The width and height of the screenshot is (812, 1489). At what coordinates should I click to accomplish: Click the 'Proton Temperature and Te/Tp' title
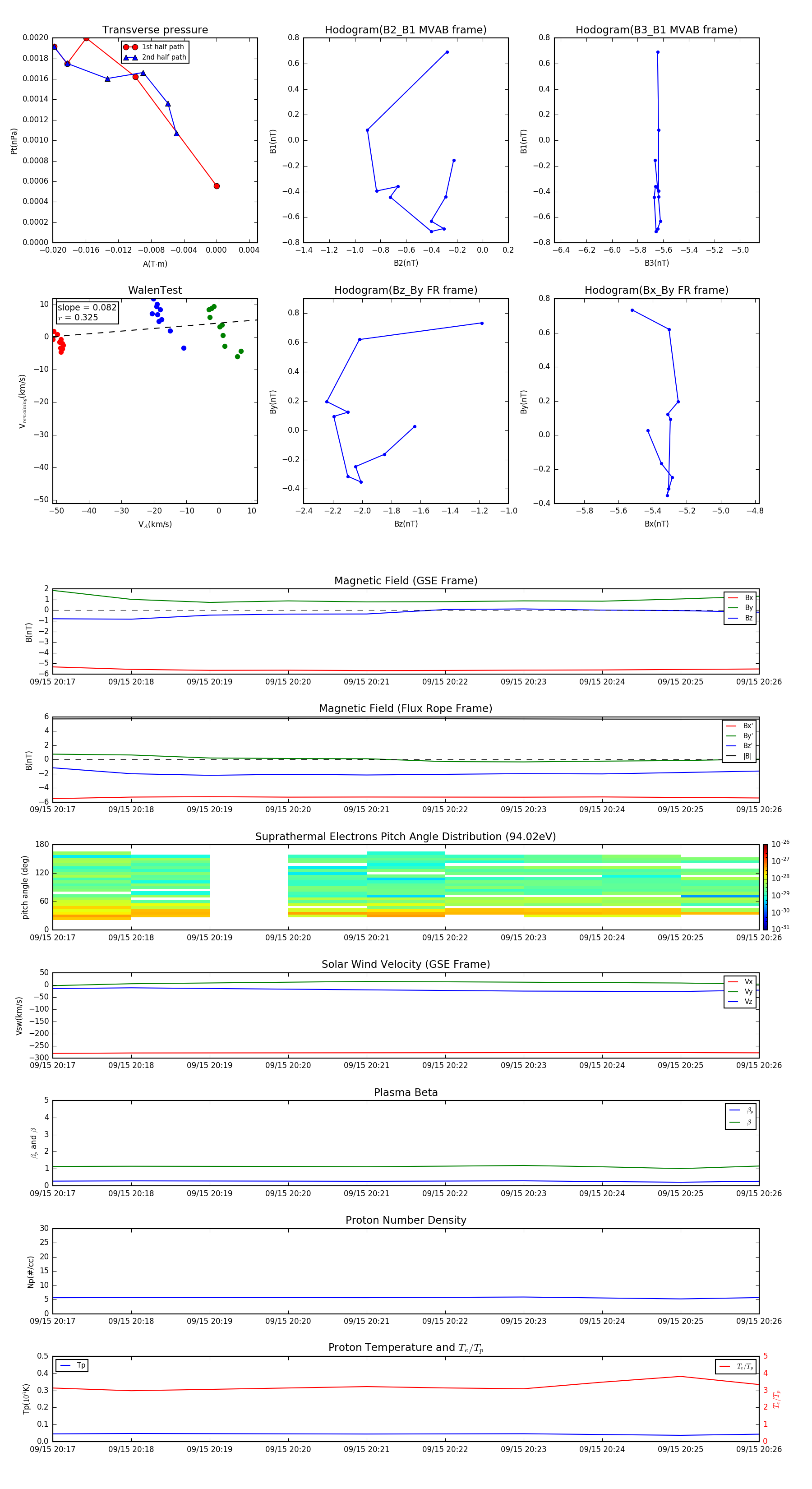406,1348
